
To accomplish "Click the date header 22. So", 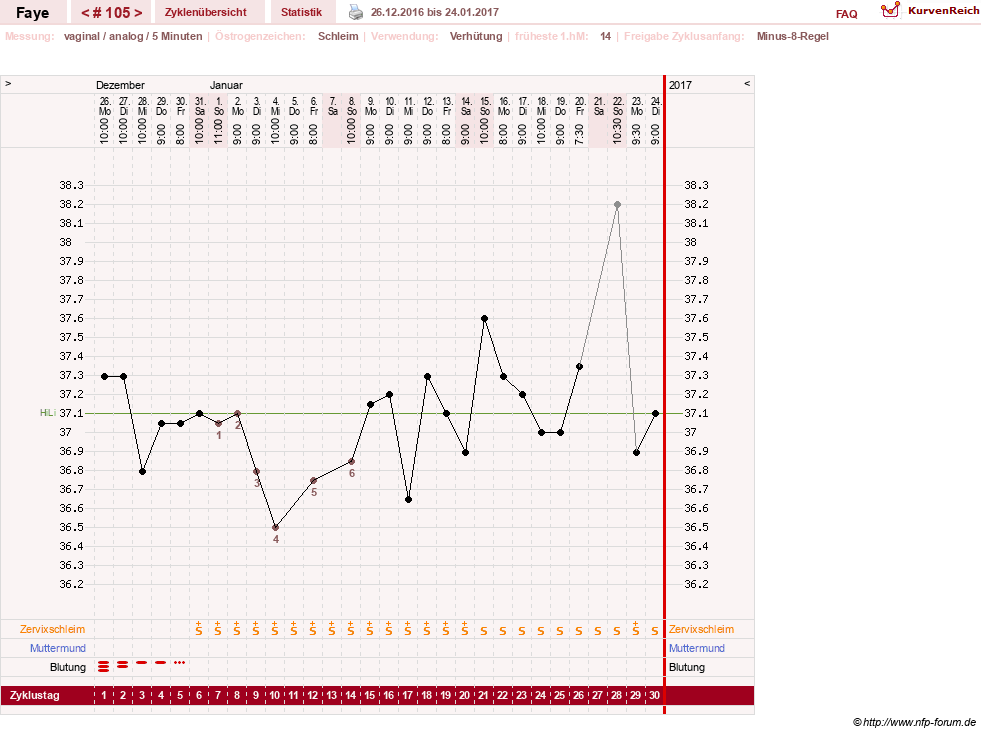I will pyautogui.click(x=618, y=106).
